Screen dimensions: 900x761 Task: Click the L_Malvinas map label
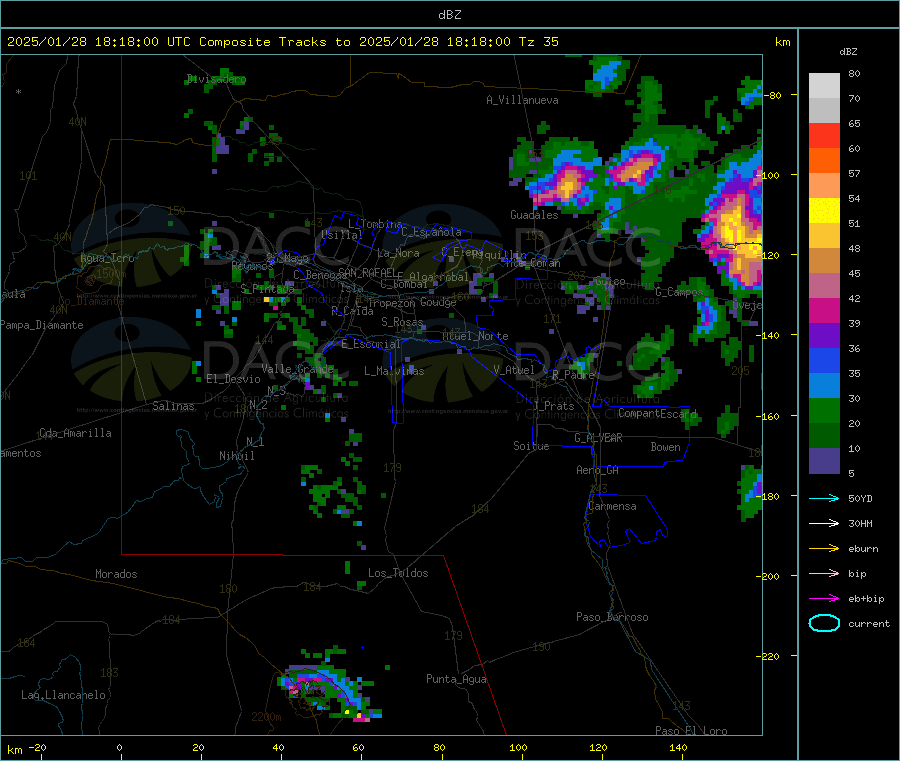(x=394, y=371)
